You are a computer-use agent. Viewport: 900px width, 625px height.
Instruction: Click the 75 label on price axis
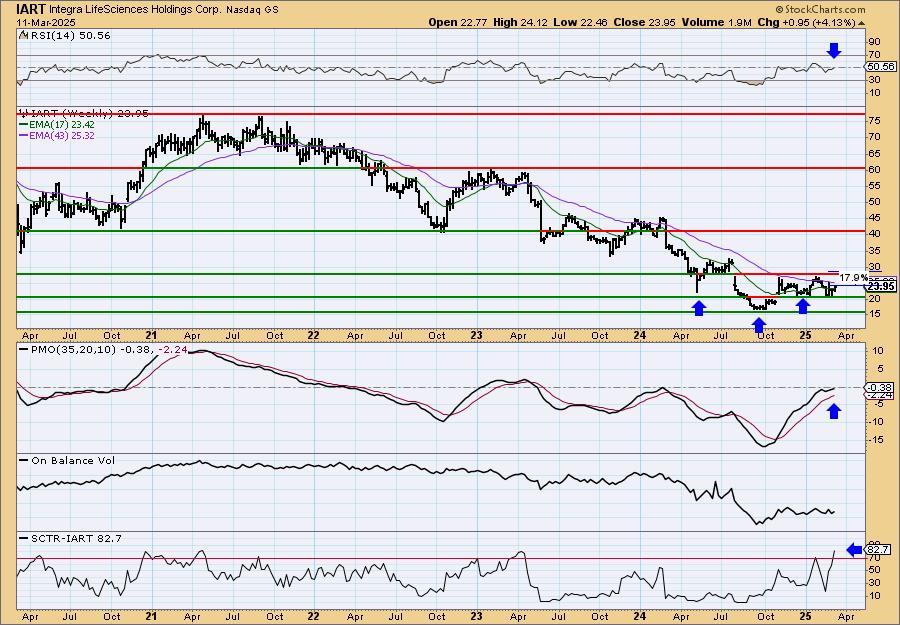(x=874, y=121)
